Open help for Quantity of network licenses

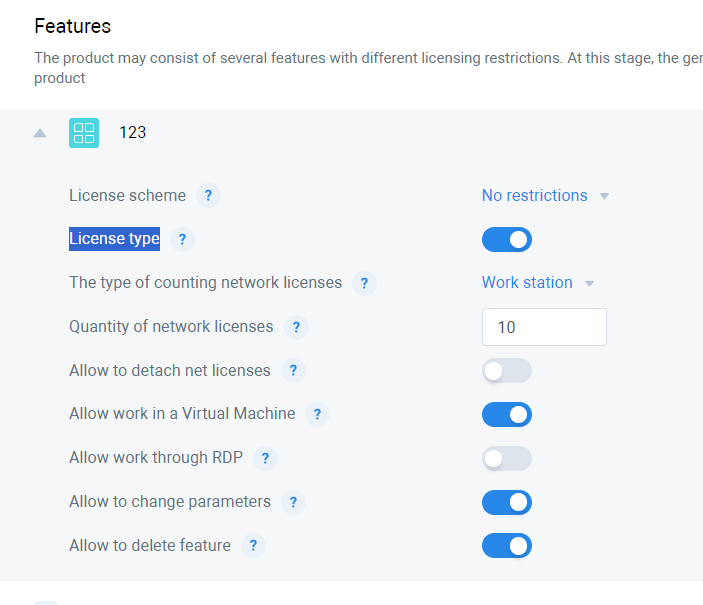coord(296,327)
